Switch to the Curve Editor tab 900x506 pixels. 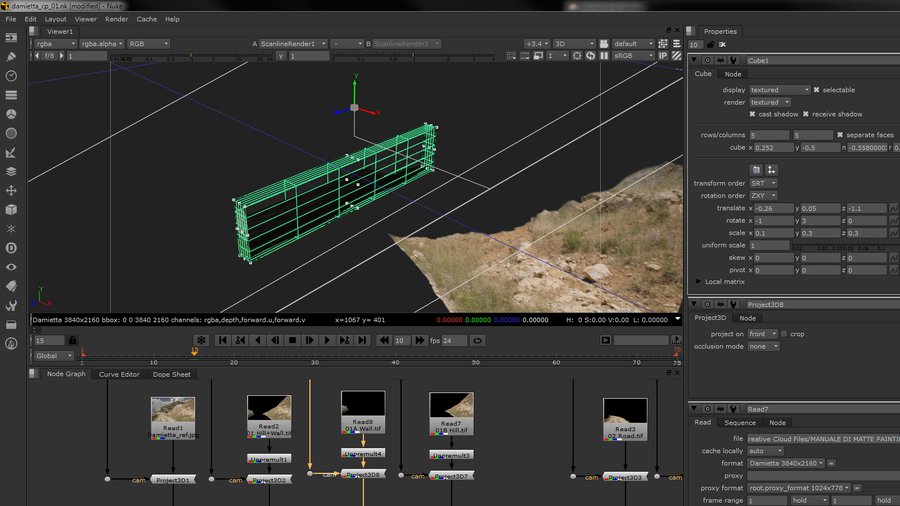[118, 374]
